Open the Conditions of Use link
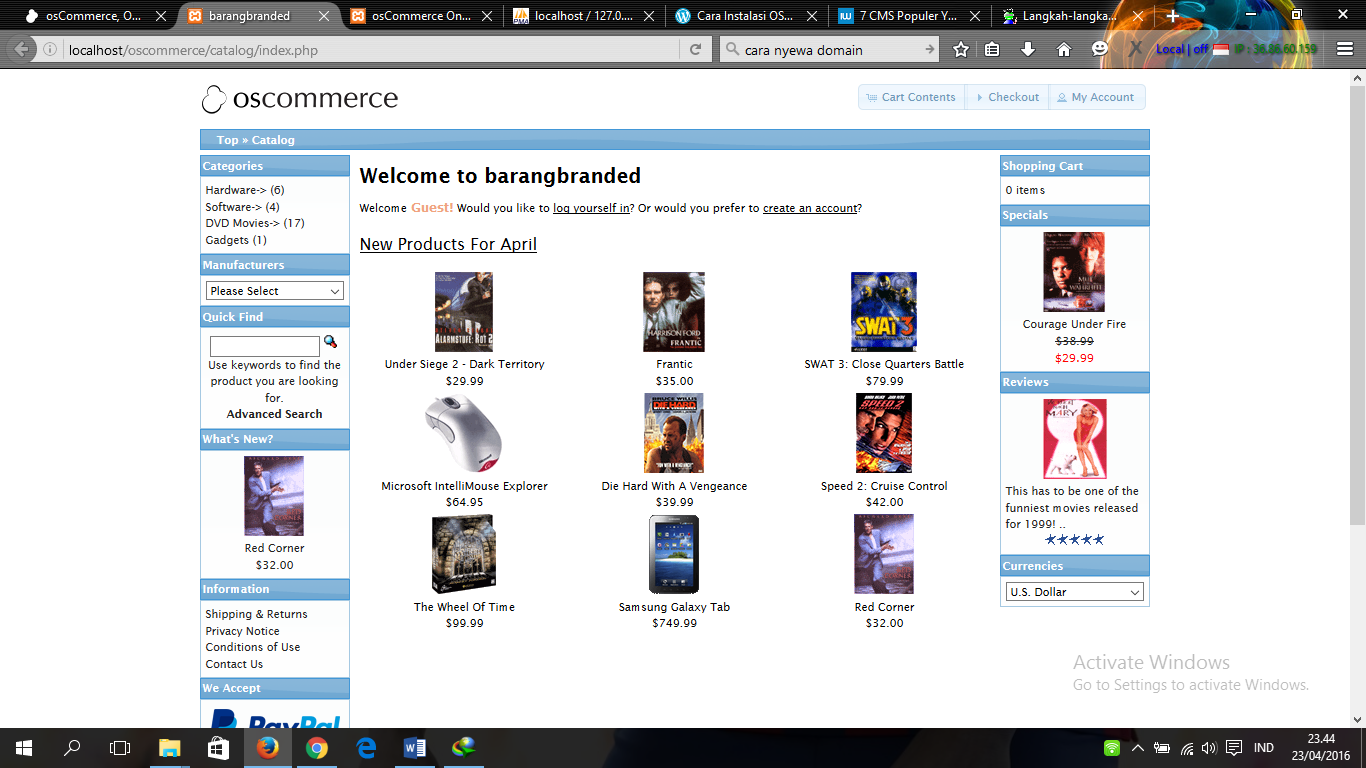 [x=253, y=647]
